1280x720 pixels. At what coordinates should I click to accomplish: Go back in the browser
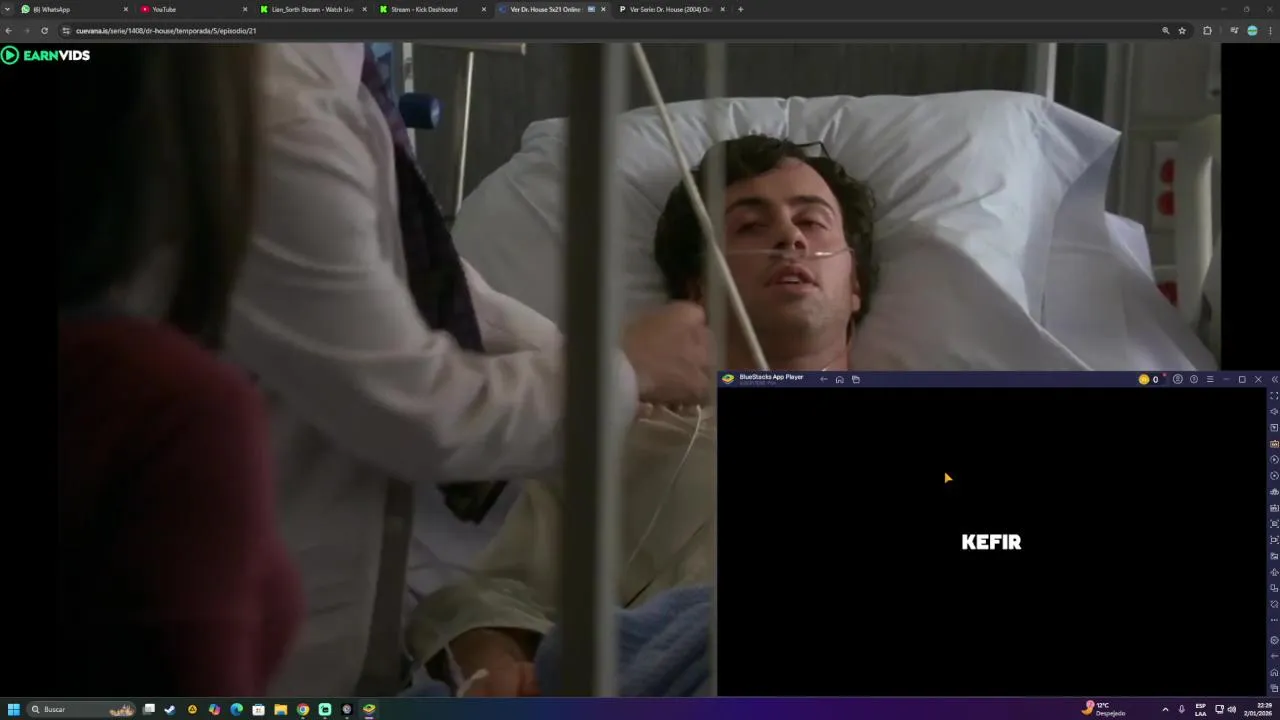[x=9, y=31]
